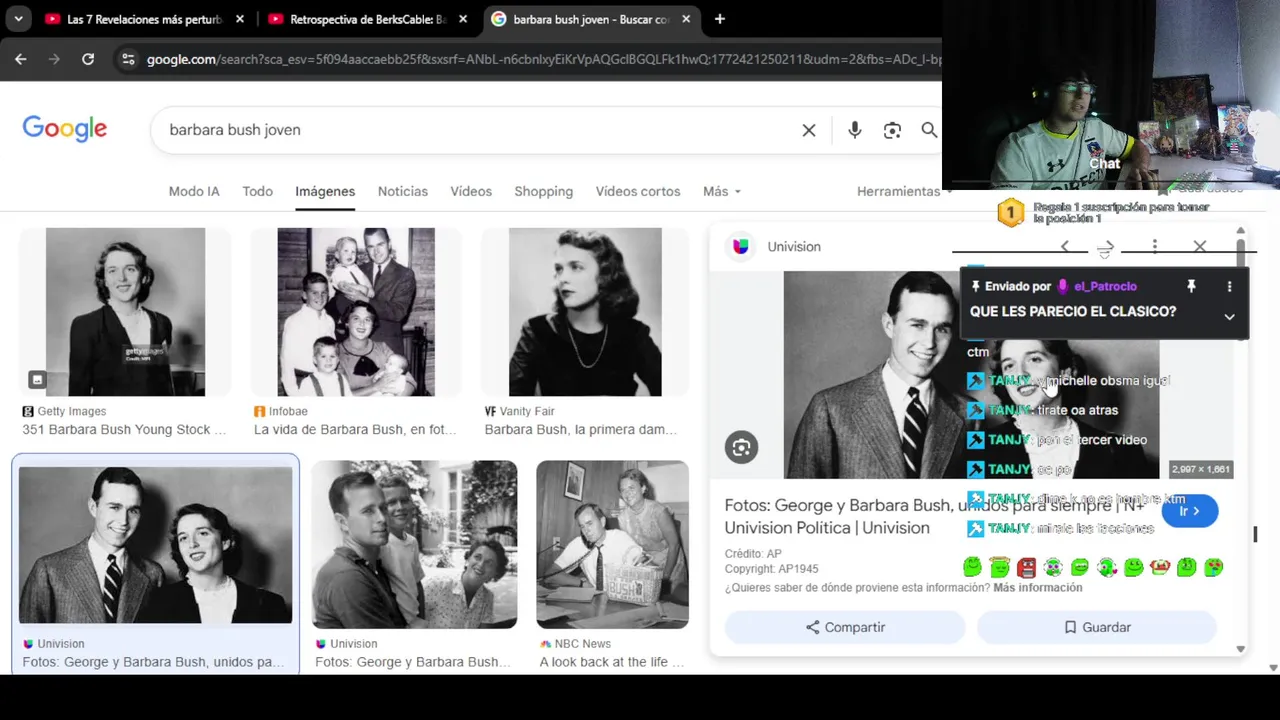
Task: Open the tab search dropdown arrow
Action: tap(18, 19)
